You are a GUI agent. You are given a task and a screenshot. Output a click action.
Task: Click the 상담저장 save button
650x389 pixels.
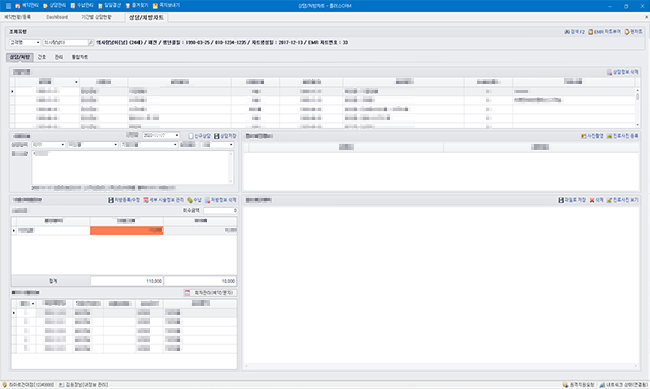point(225,136)
